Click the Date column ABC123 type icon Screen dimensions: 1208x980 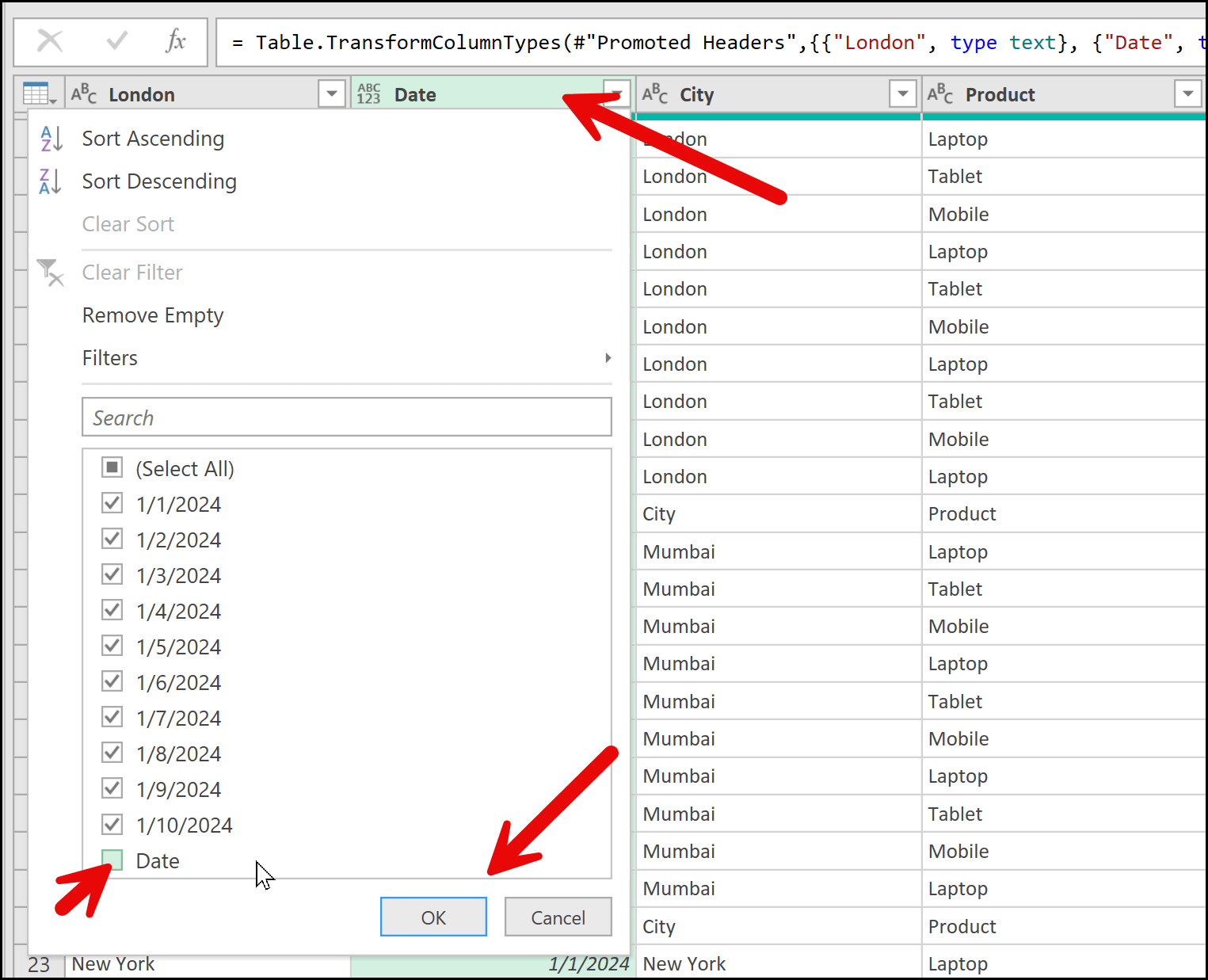tap(369, 94)
